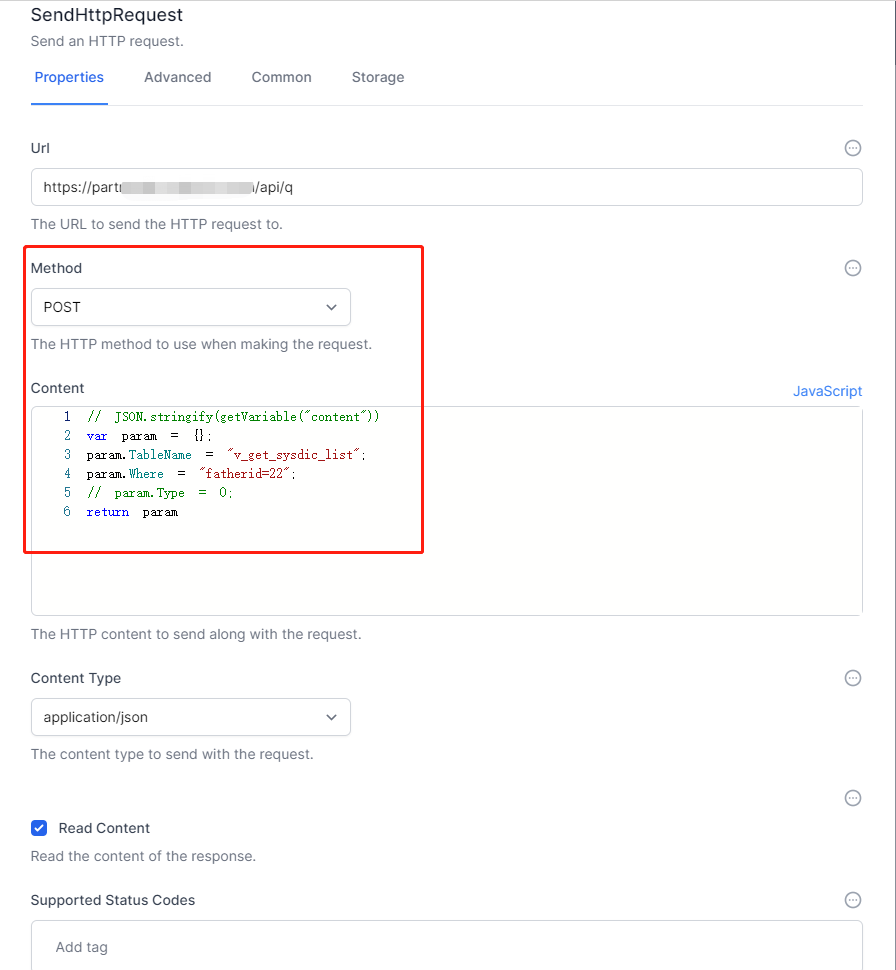Click the chevron arrow on the Method dropdown
The width and height of the screenshot is (896, 970).
[331, 307]
